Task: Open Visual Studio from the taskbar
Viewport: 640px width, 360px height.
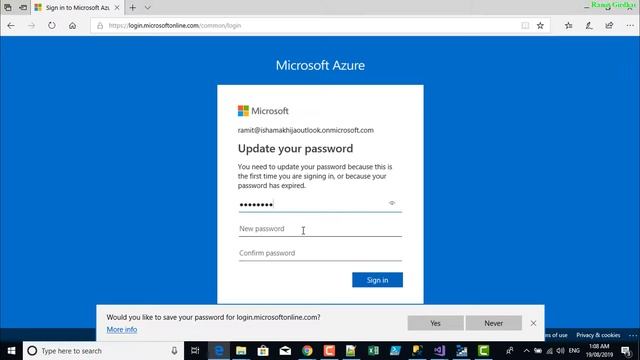Action: 439,351
